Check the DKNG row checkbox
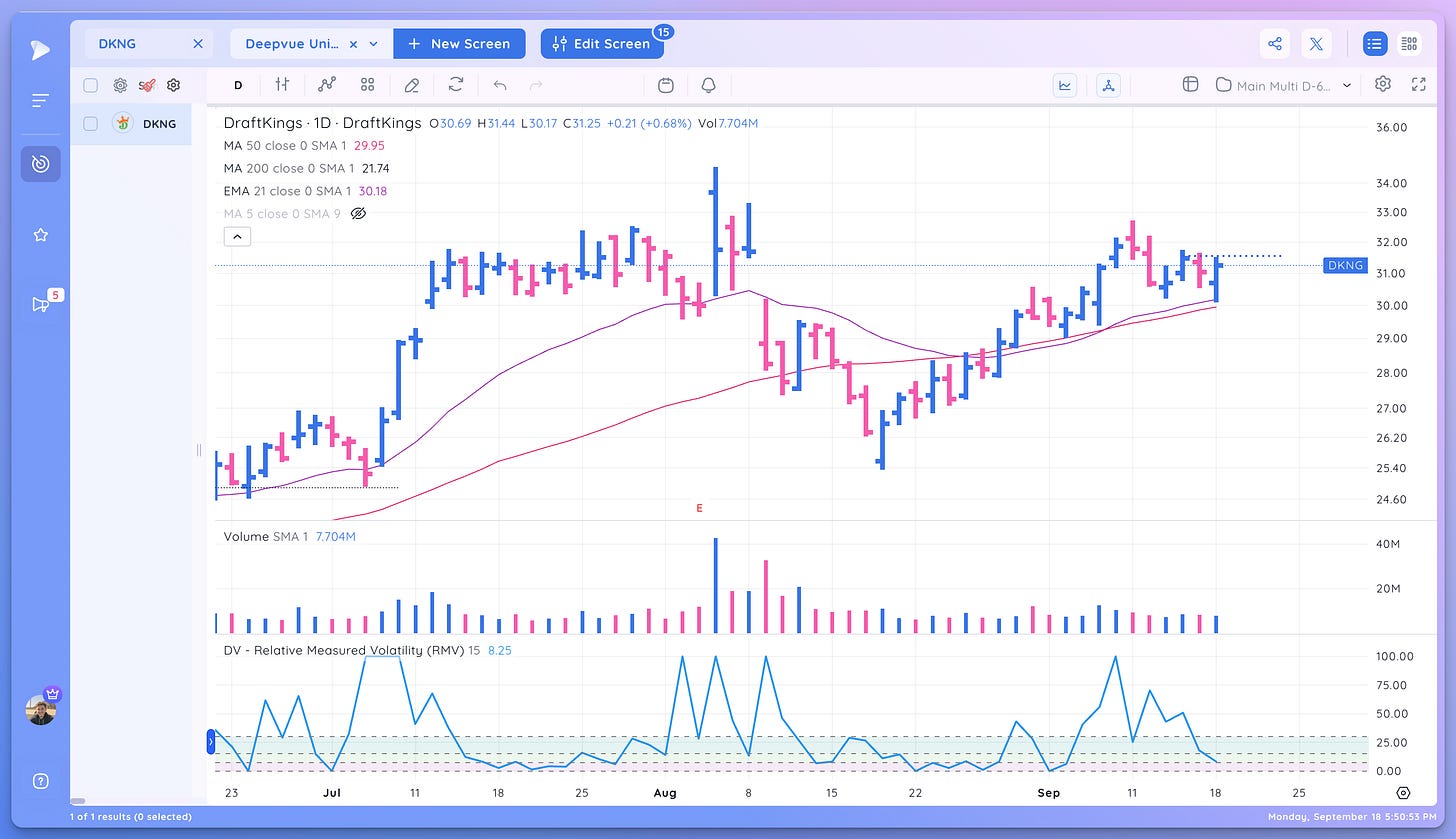This screenshot has width=1456, height=839. click(91, 124)
